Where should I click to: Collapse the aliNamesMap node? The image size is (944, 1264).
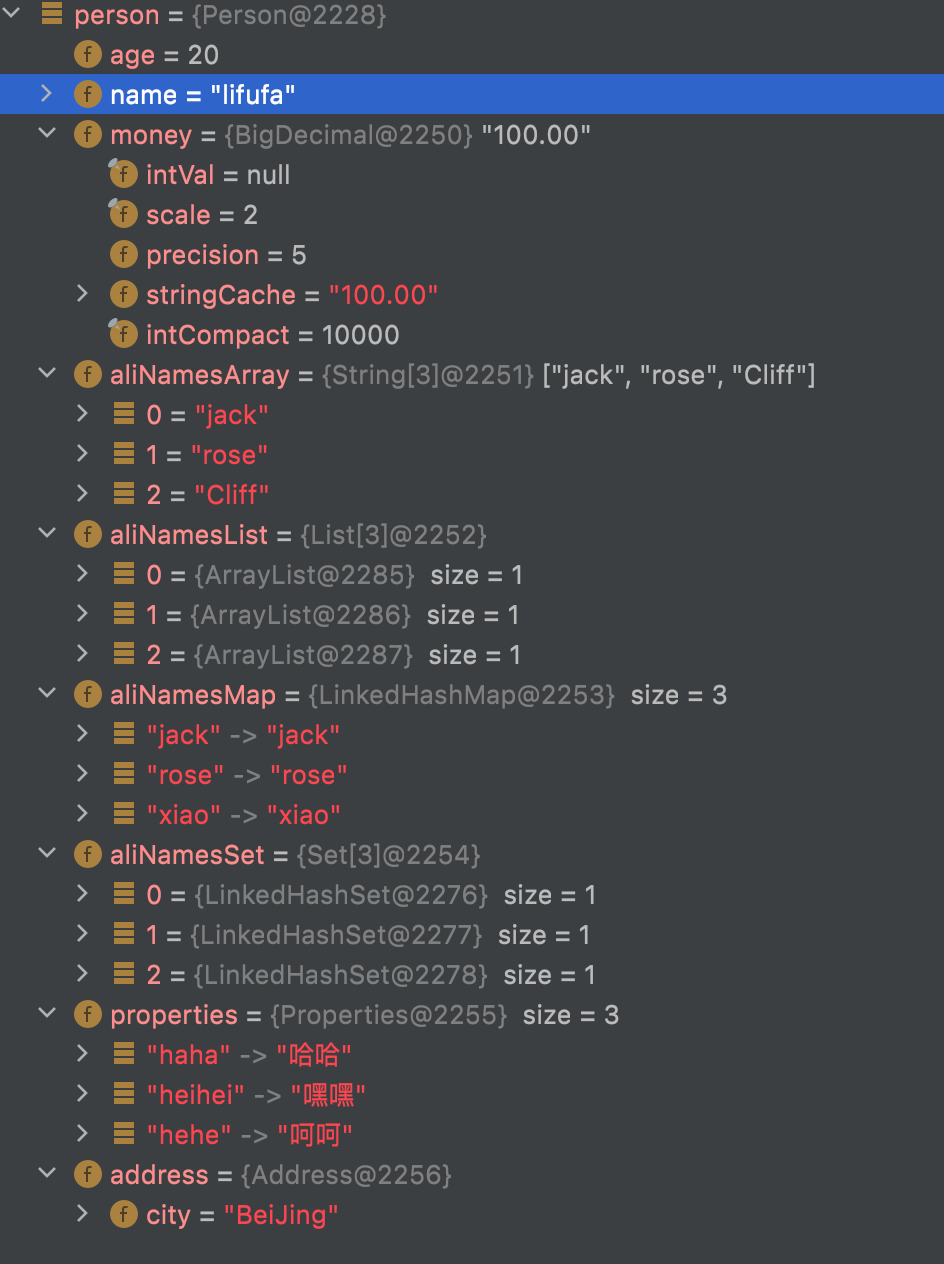[x=47, y=694]
